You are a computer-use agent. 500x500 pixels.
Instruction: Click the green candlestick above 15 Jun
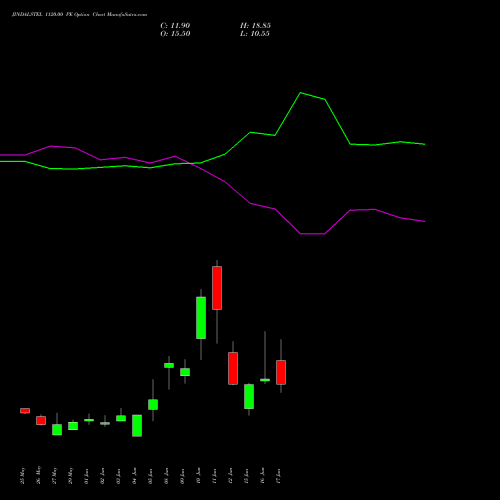(x=249, y=396)
